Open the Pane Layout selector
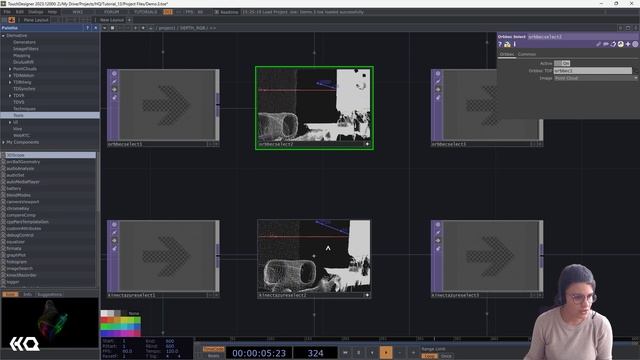The width and height of the screenshot is (640, 360). (x=36, y=20)
